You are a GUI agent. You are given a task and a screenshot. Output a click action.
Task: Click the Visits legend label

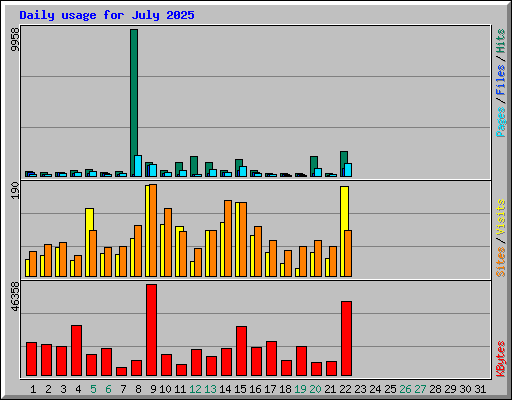(x=501, y=218)
